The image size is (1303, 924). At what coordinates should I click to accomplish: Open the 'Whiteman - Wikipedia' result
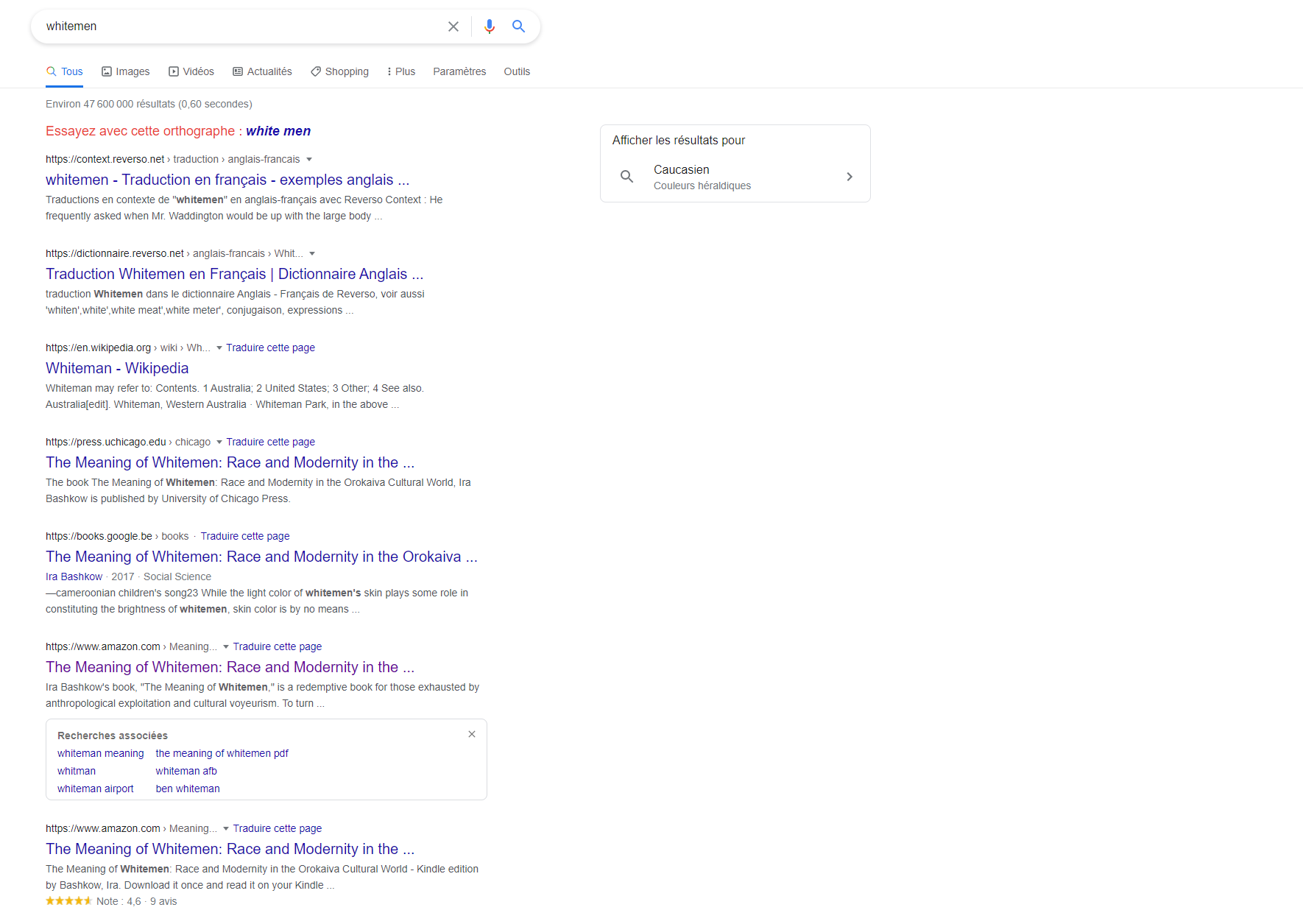click(x=117, y=368)
